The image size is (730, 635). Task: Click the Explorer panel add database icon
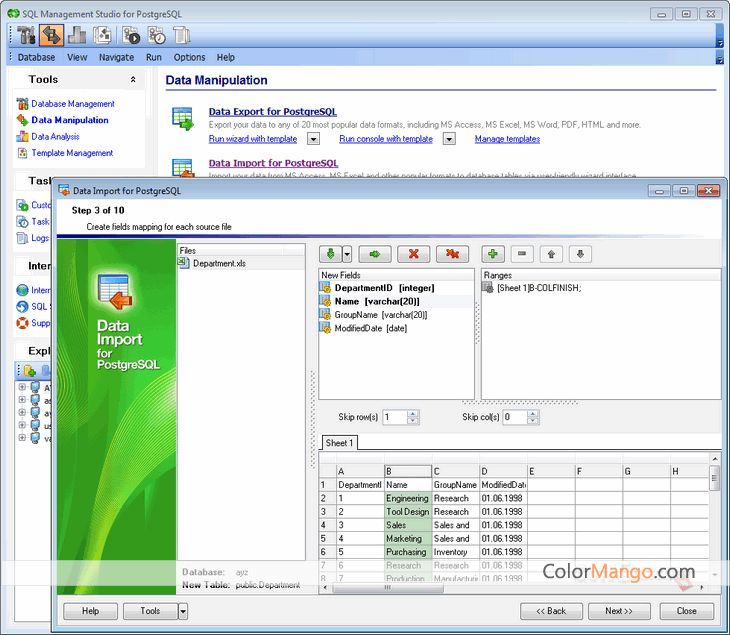29,371
